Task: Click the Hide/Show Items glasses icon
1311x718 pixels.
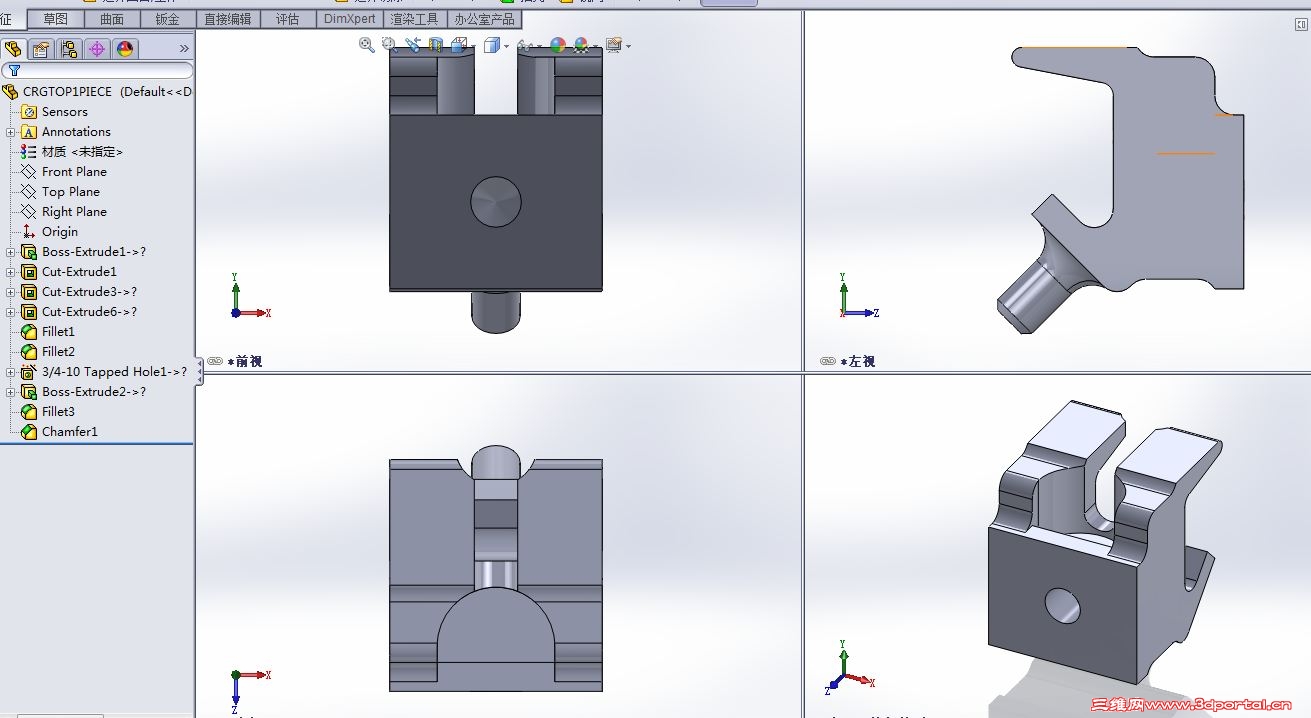Action: pyautogui.click(x=525, y=45)
